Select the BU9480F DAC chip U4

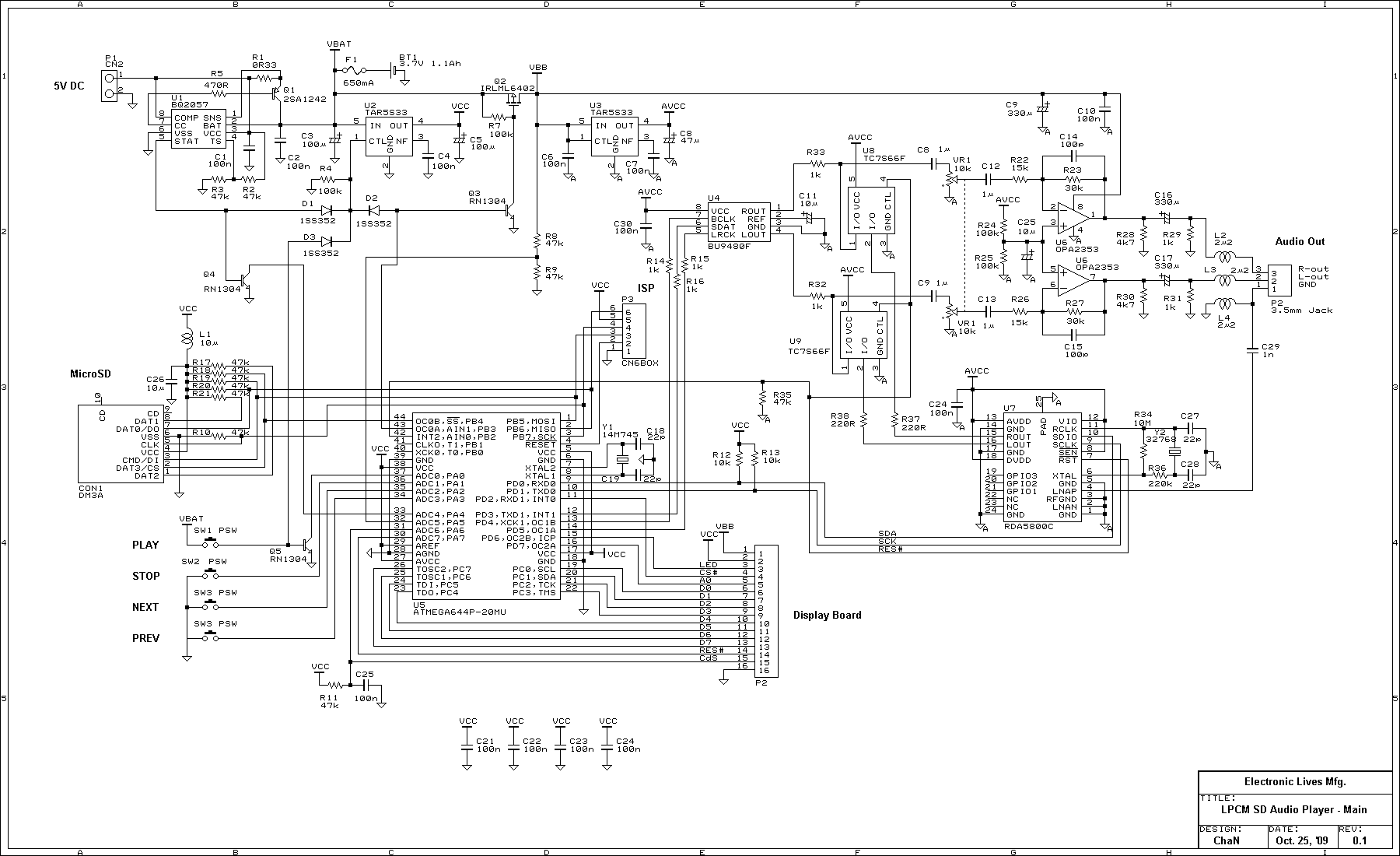(x=738, y=223)
